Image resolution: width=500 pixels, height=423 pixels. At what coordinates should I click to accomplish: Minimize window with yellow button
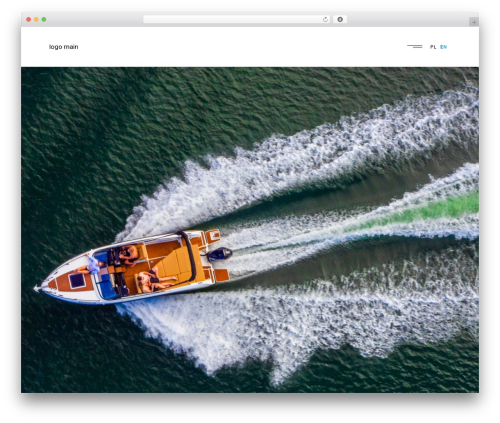point(36,20)
